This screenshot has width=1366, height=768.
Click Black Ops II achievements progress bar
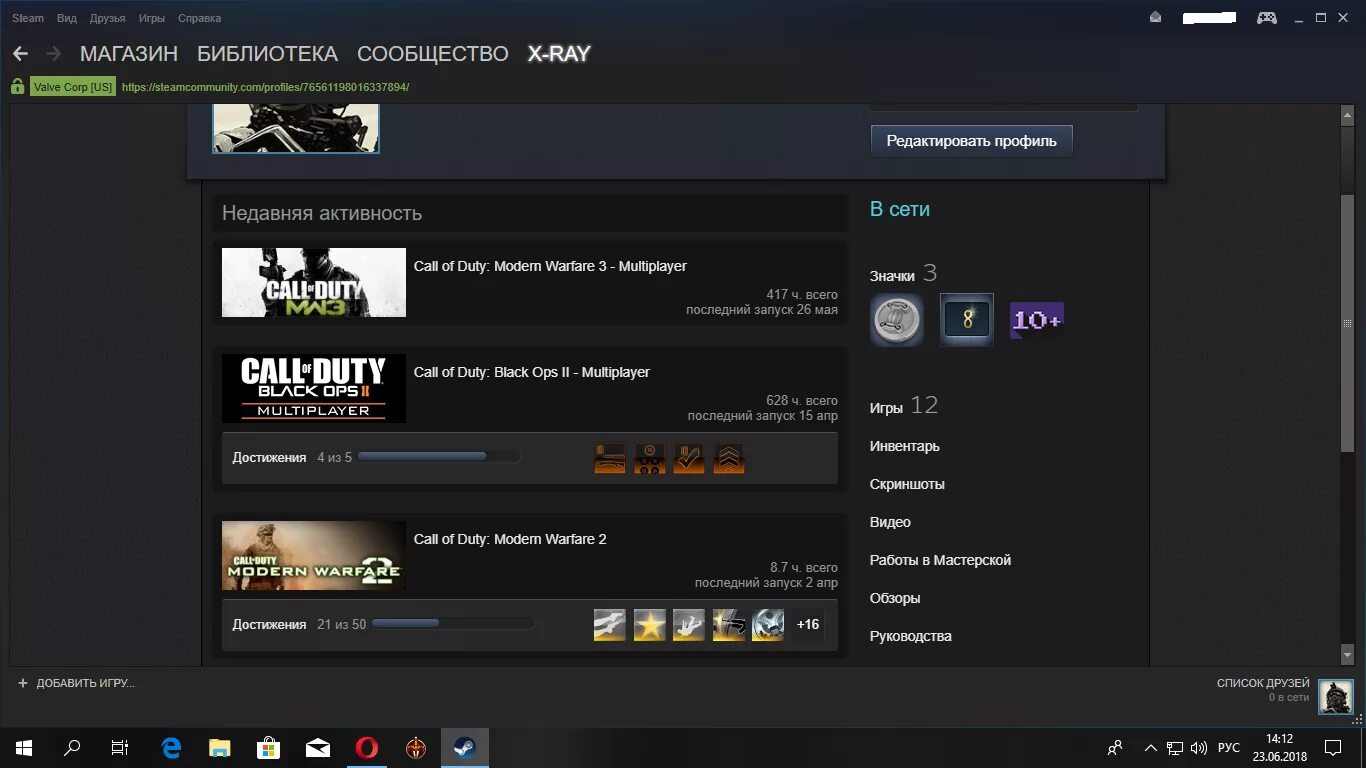click(x=439, y=457)
